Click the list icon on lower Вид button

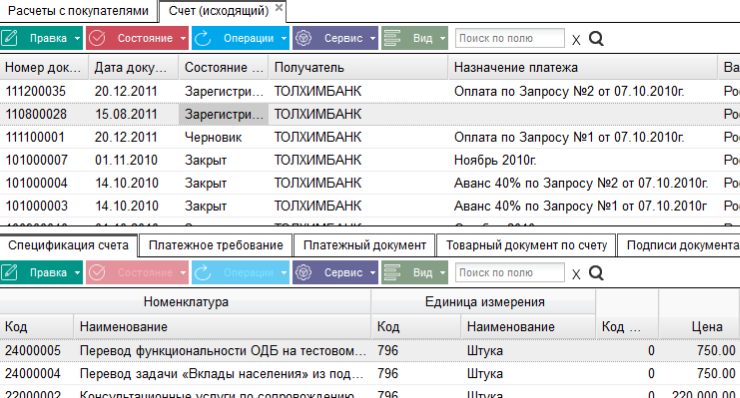pyautogui.click(x=392, y=272)
